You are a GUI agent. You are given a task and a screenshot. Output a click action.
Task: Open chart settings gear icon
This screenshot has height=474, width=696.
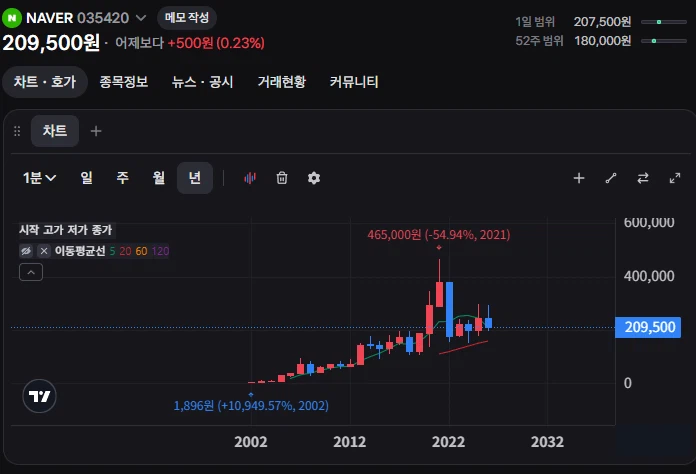(x=314, y=178)
